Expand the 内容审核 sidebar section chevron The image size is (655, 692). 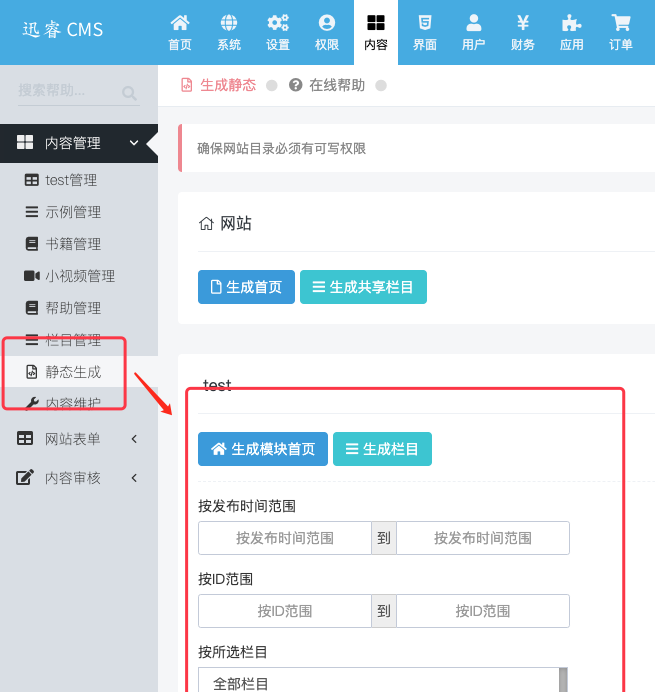pyautogui.click(x=134, y=478)
